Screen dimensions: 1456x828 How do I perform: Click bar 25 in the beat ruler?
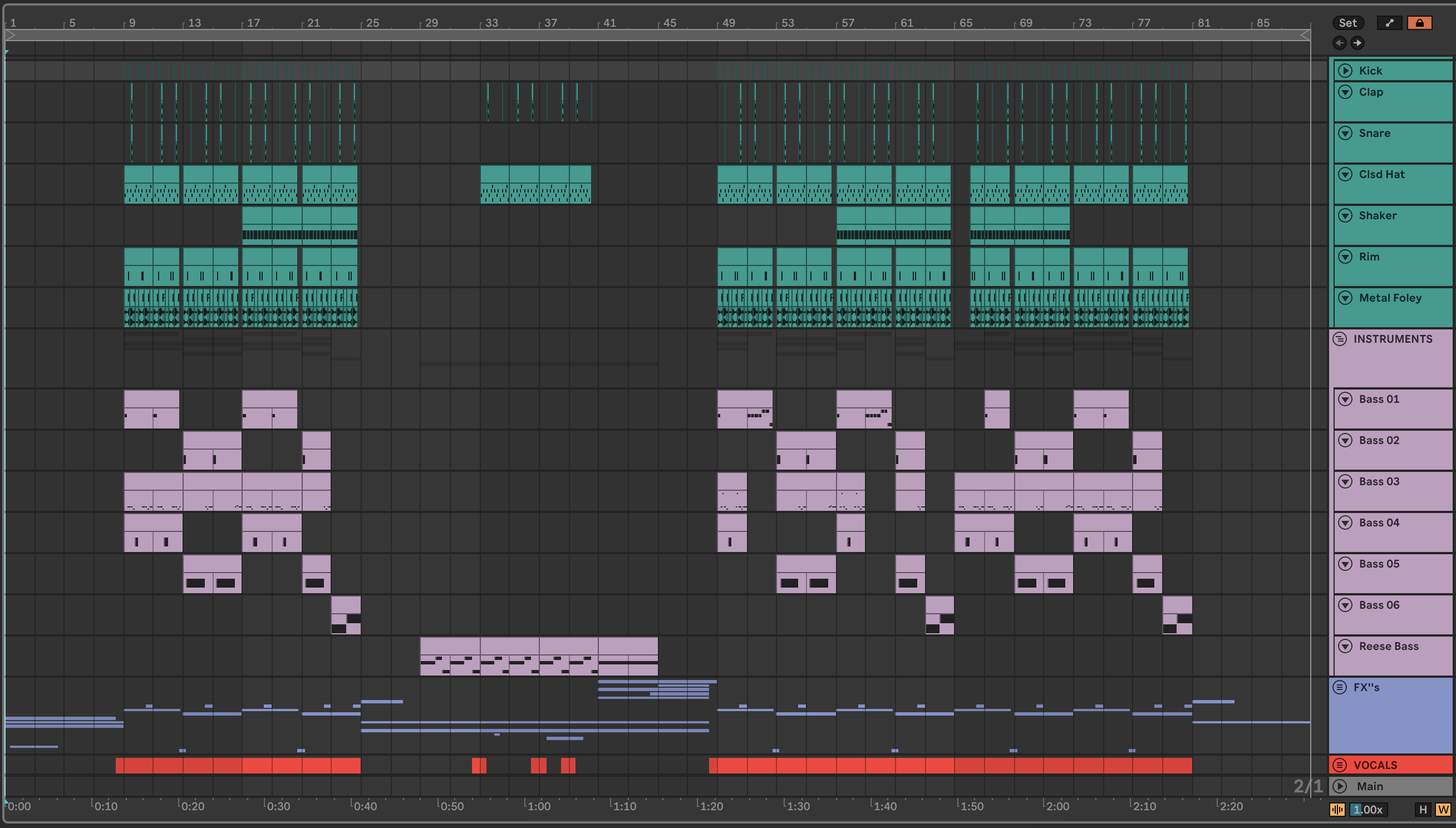tap(372, 23)
